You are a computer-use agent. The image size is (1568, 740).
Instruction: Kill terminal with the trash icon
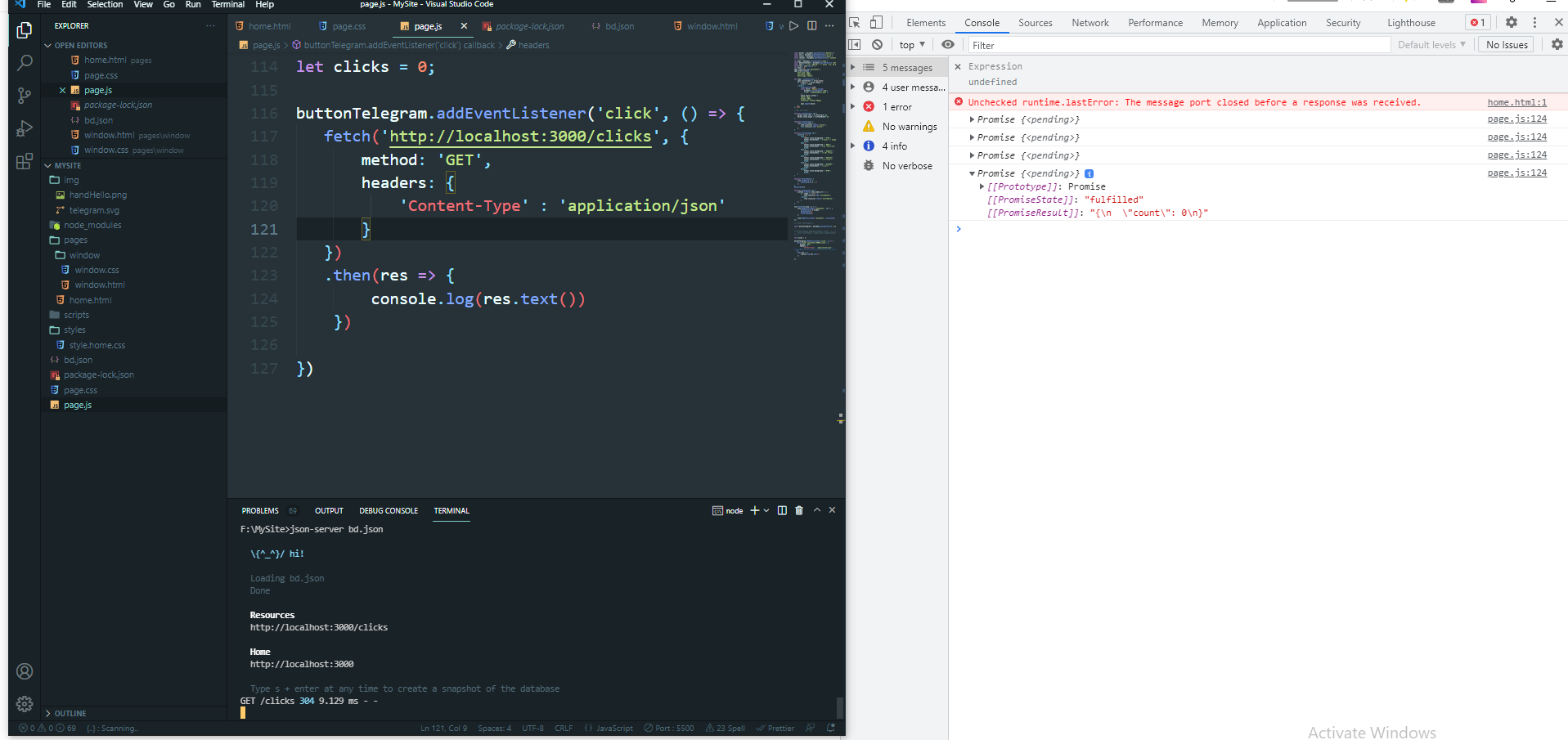799,510
